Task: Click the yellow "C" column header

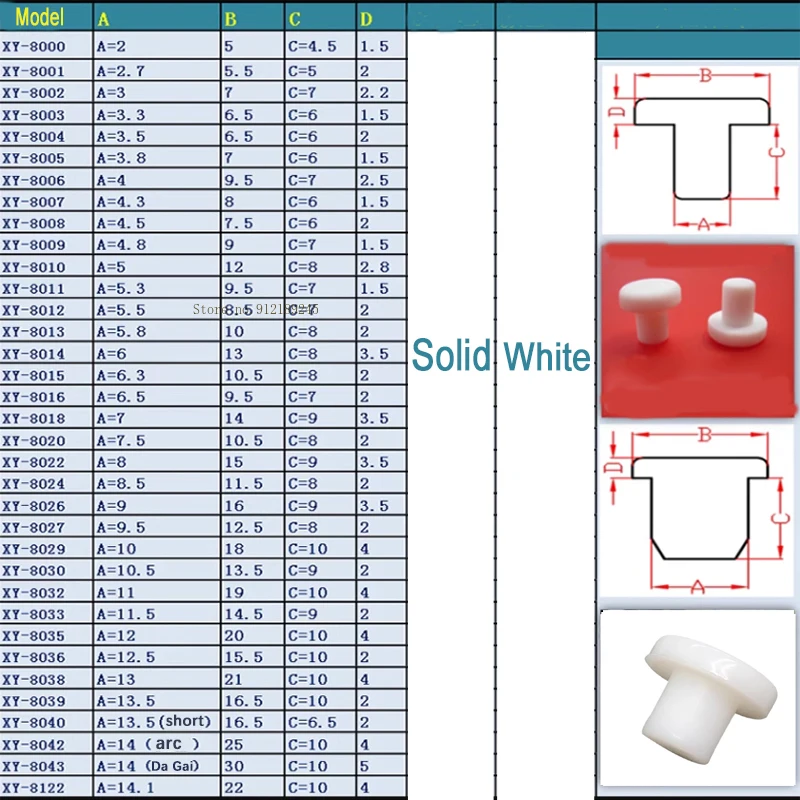Action: click(294, 19)
